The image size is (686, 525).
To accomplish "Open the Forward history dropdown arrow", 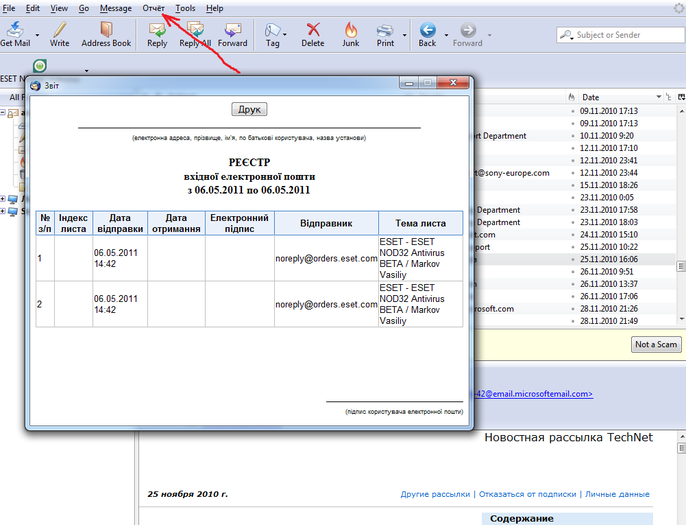I will (489, 35).
